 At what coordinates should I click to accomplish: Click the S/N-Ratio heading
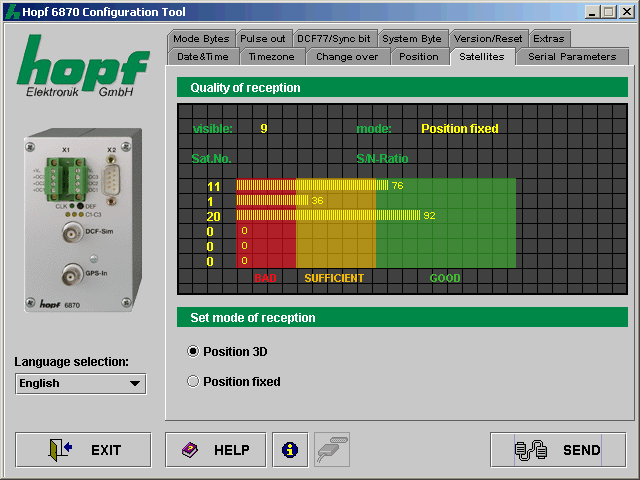coord(382,158)
